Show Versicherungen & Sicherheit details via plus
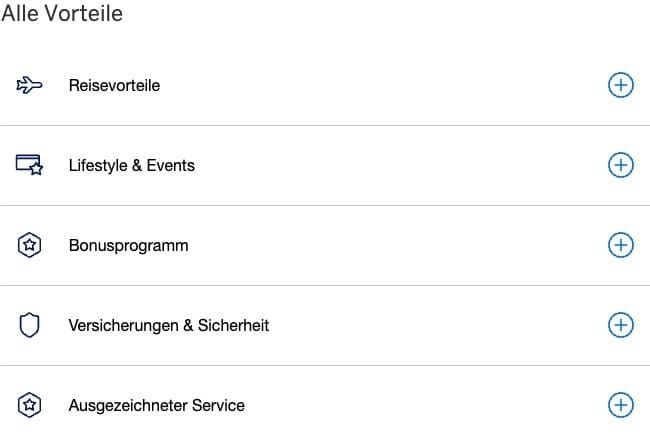The height and width of the screenshot is (446, 650). (621, 325)
